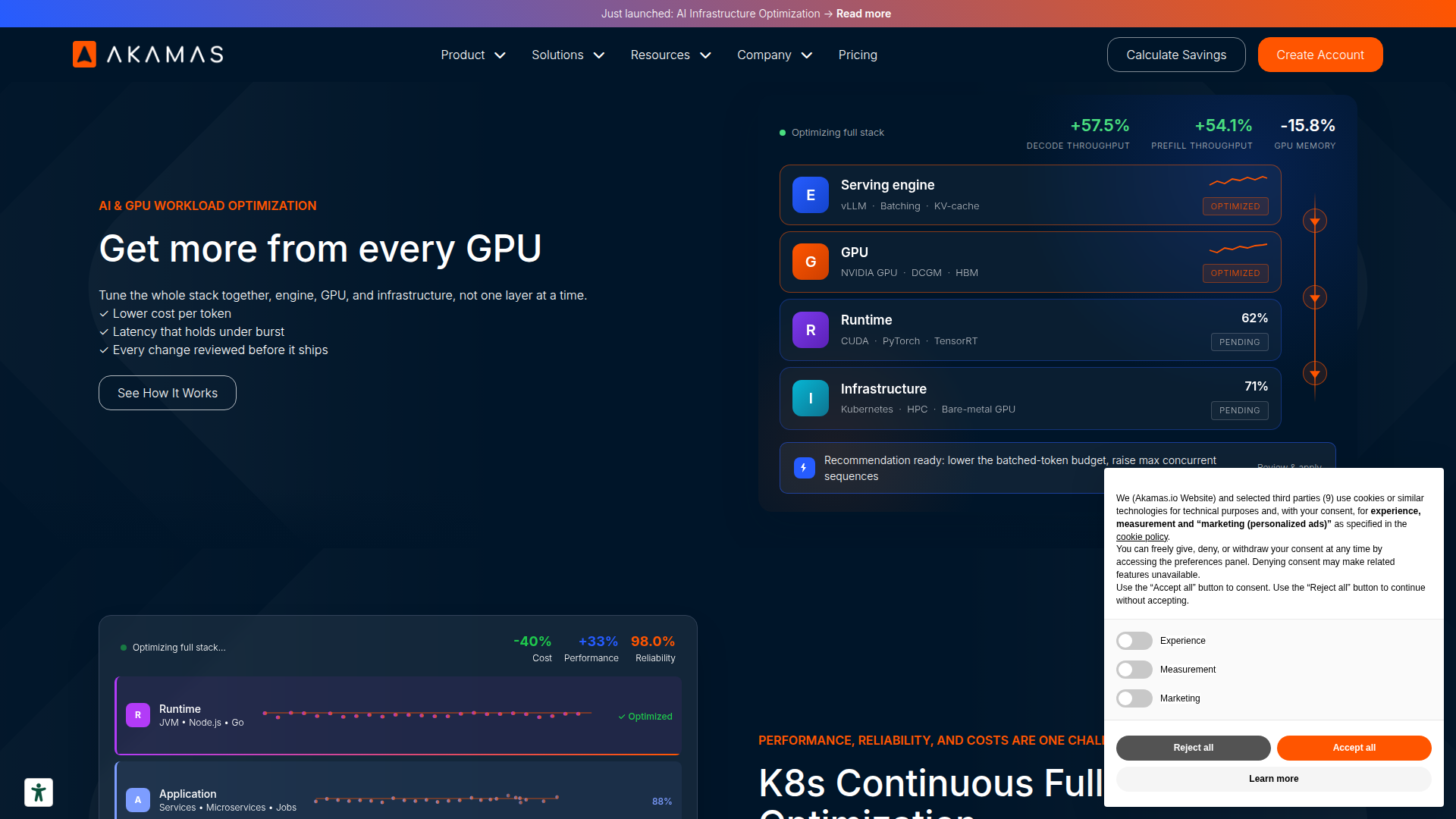Toggle the Marketing cookie switch
The height and width of the screenshot is (819, 1456).
coord(1134,698)
